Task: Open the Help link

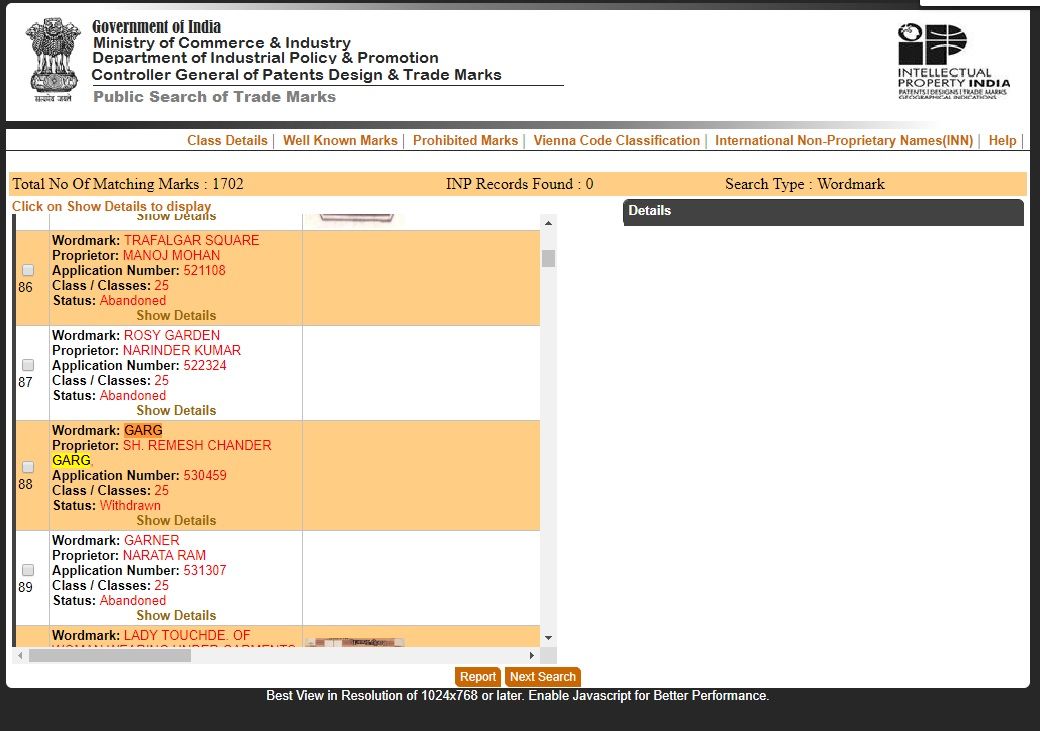Action: (1002, 140)
